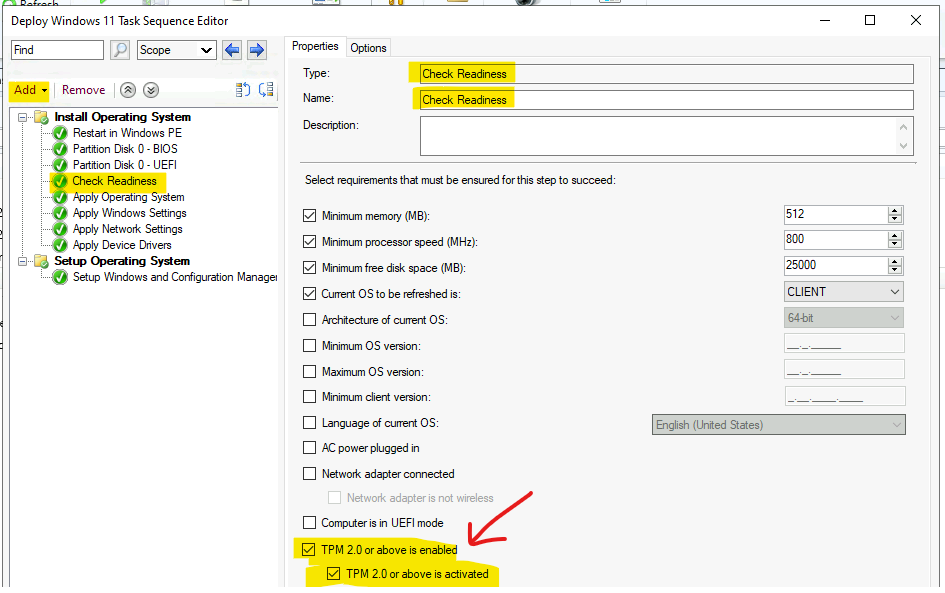This screenshot has height=593, width=945.
Task: Click Description box scroll down arrow
Action: [x=903, y=146]
